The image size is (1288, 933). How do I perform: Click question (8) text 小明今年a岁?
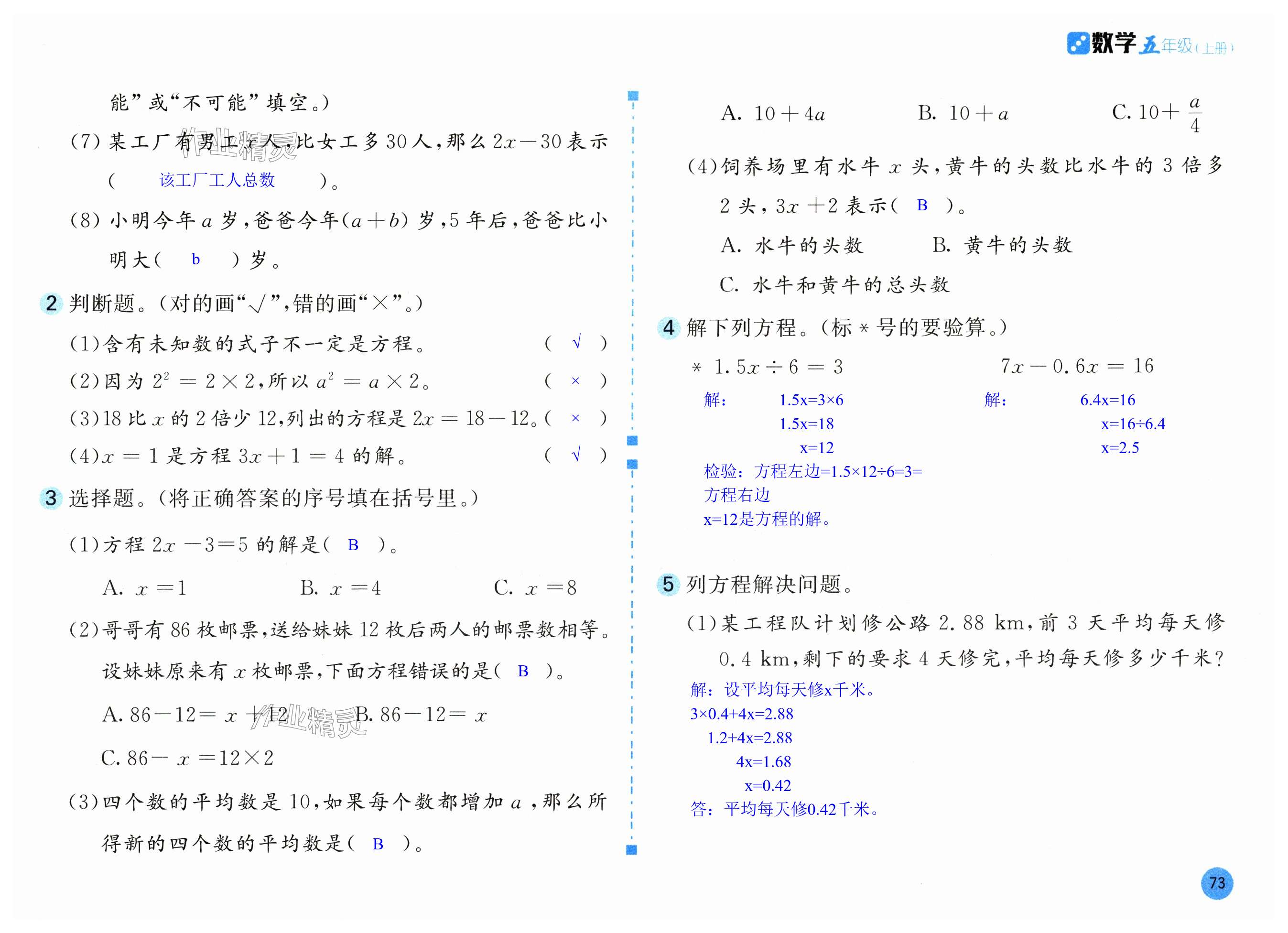[339, 220]
